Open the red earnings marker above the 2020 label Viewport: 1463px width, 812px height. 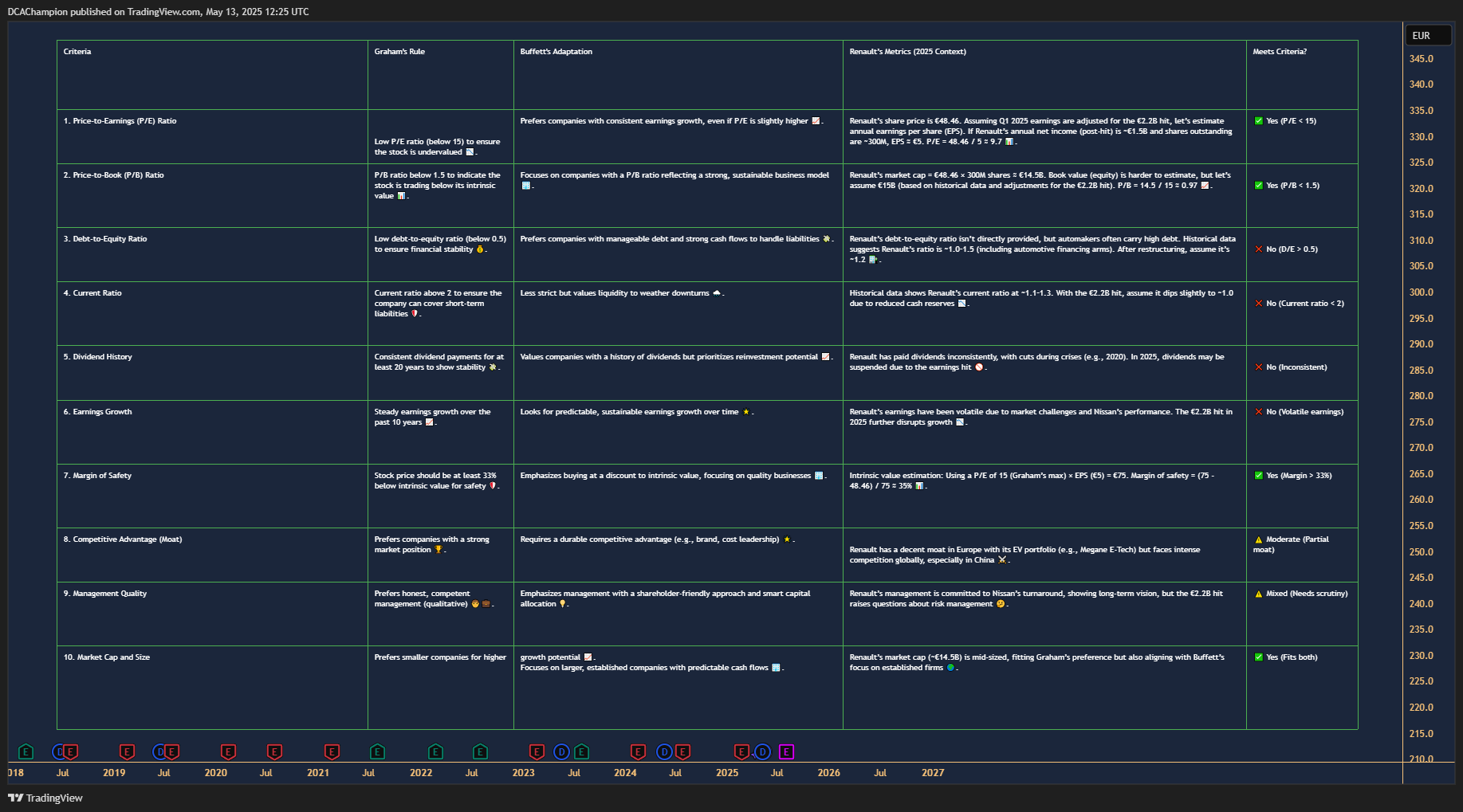tap(228, 751)
